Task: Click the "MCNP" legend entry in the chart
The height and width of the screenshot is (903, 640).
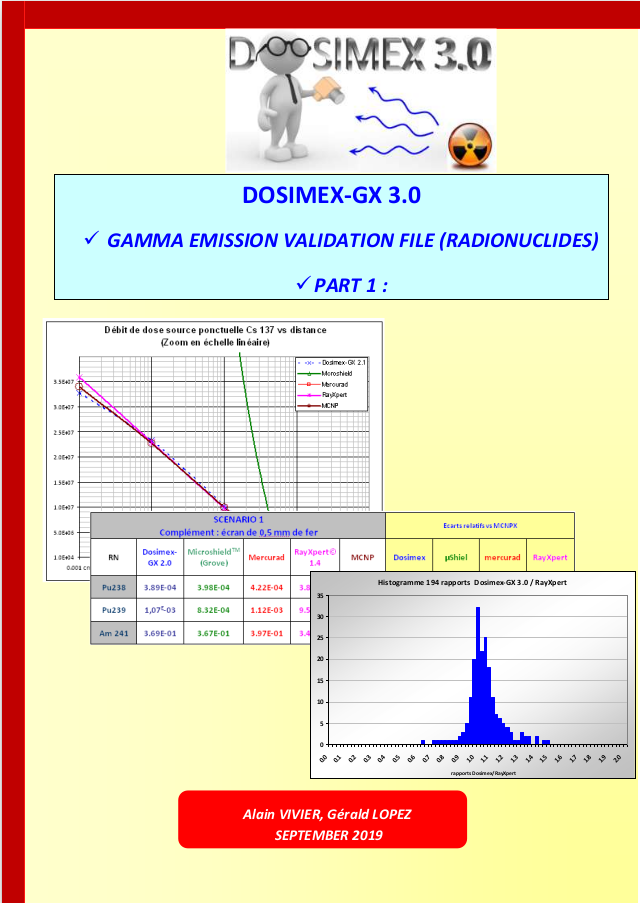Action: [319, 405]
